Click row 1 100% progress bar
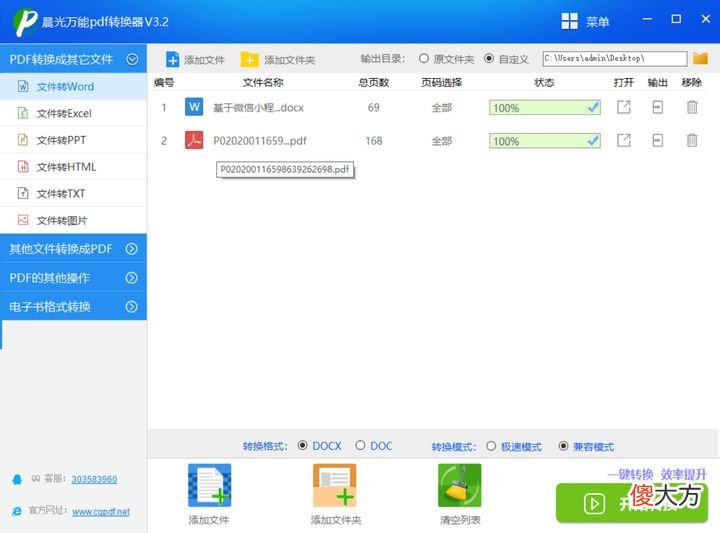The height and width of the screenshot is (533, 720). click(x=545, y=107)
